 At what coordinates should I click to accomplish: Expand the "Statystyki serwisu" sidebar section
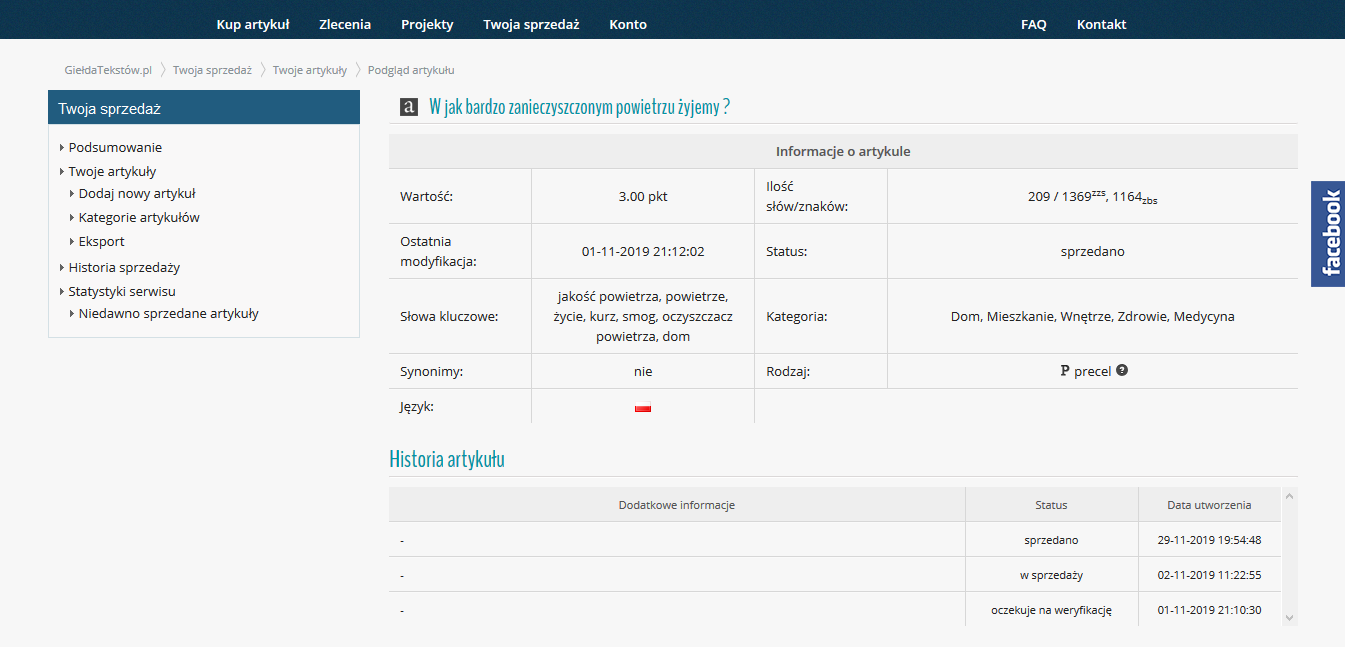(124, 289)
